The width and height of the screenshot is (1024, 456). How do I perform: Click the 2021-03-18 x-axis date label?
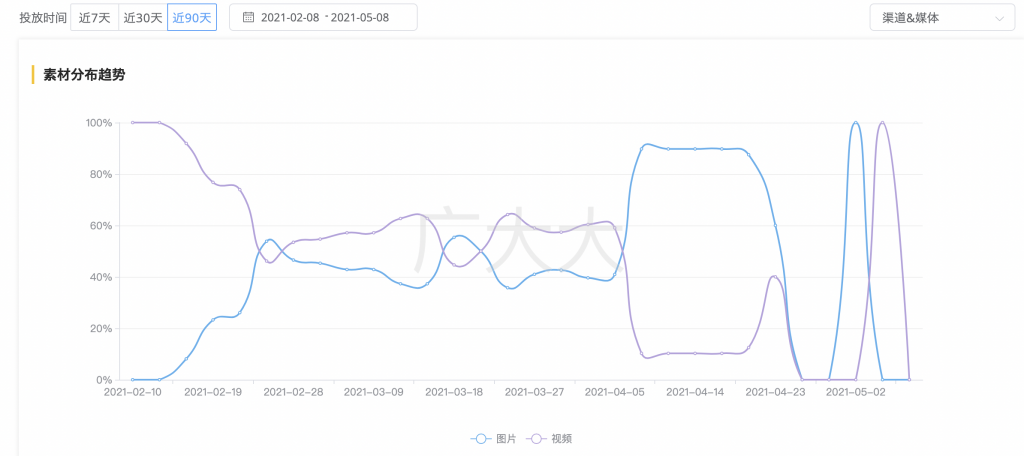[454, 393]
